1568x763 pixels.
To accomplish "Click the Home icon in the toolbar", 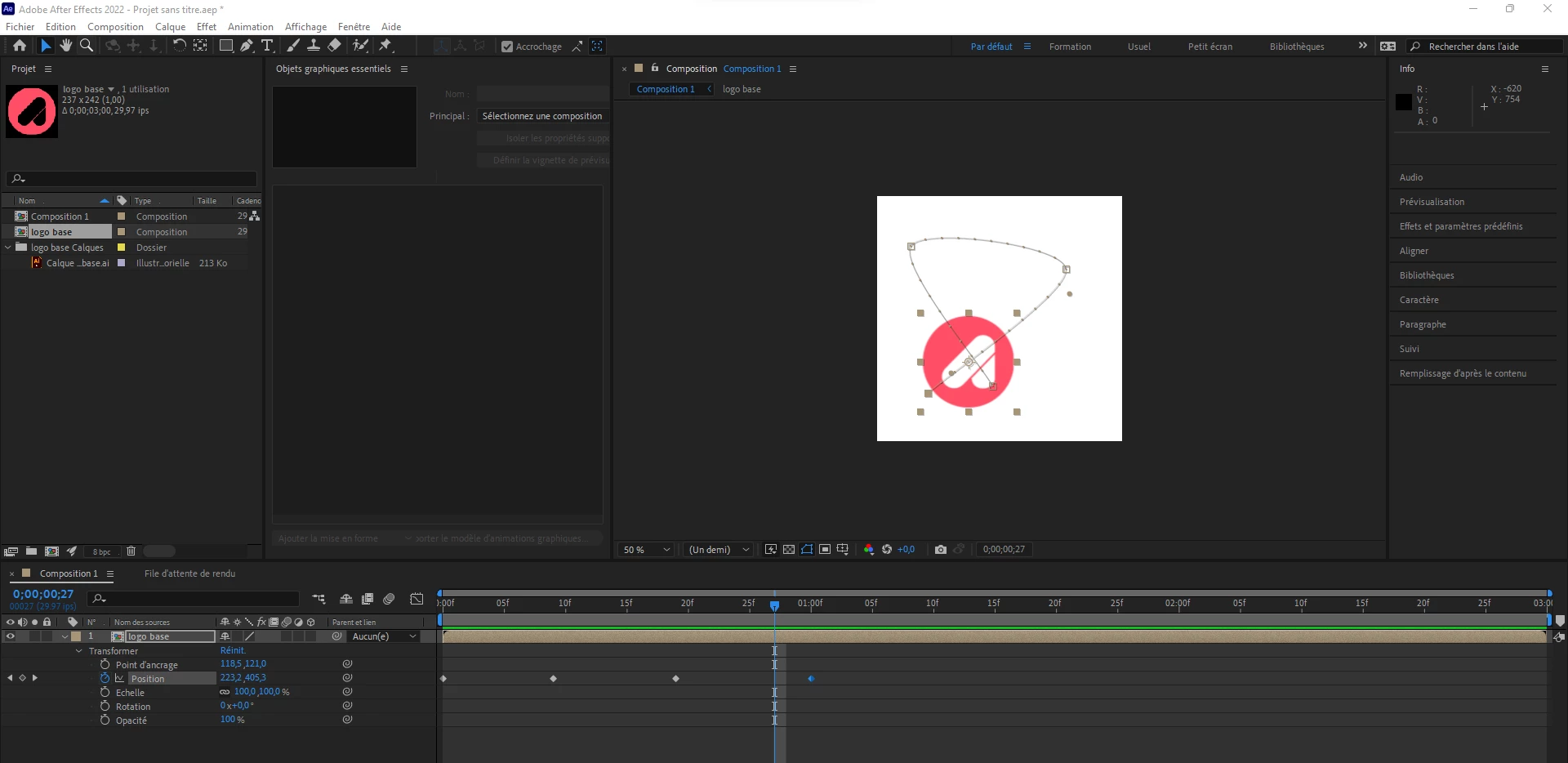I will pos(20,46).
